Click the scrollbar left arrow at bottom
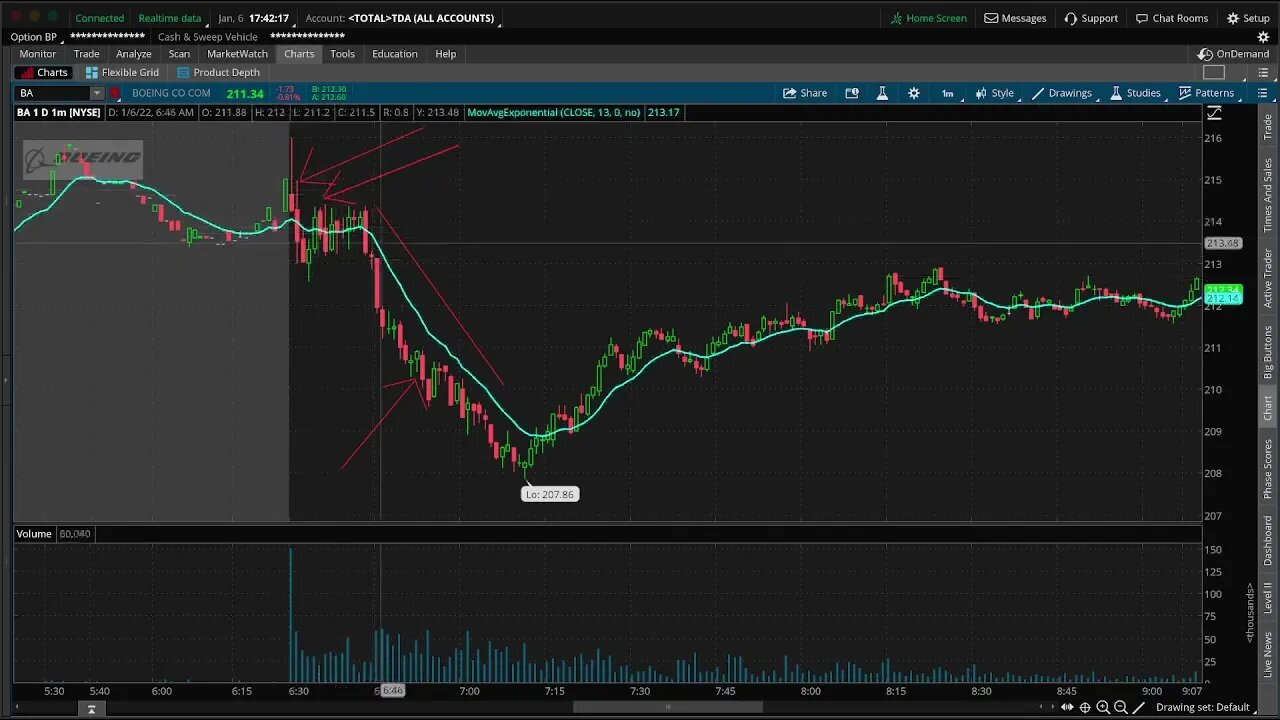 click(x=16, y=708)
